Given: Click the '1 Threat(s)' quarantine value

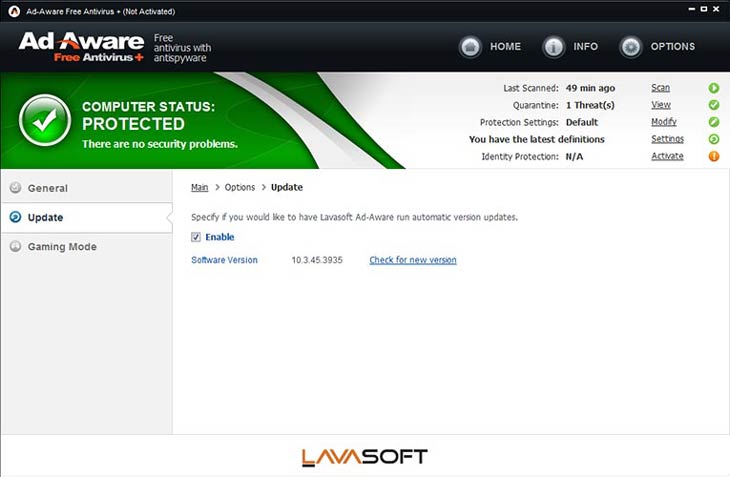Looking at the screenshot, I should click(590, 105).
